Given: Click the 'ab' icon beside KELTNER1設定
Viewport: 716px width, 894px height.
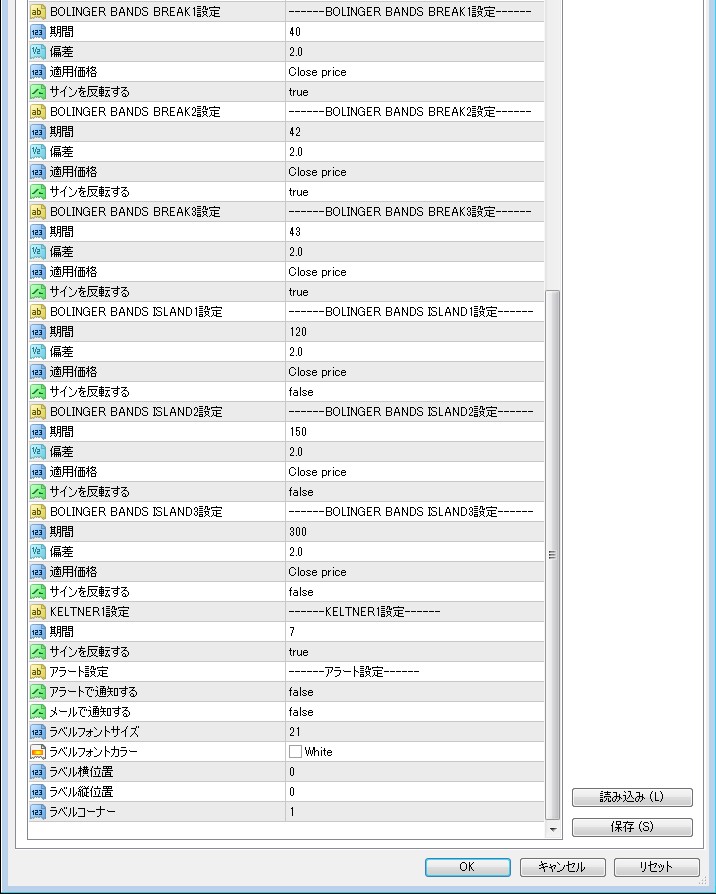Looking at the screenshot, I should 38,612.
